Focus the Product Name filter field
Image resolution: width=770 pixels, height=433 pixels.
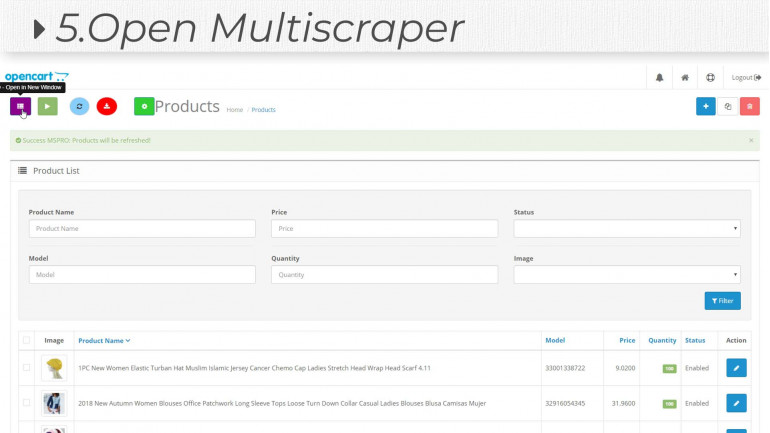click(142, 228)
